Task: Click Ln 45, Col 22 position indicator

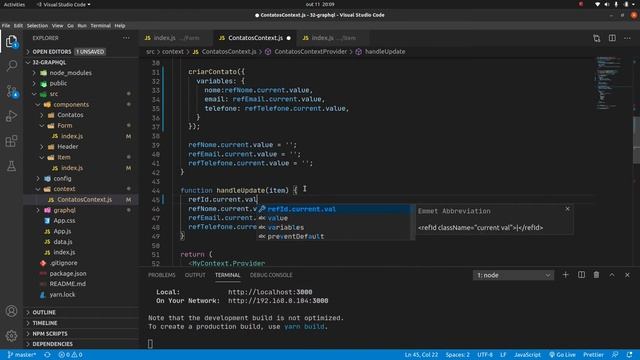Action: pos(421,355)
